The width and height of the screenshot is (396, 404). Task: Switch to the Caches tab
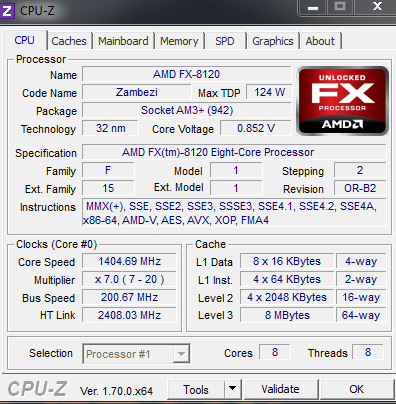(69, 41)
